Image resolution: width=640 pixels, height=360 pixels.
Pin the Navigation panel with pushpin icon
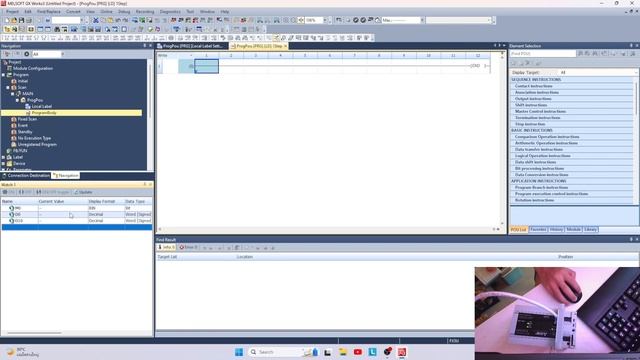click(x=144, y=46)
